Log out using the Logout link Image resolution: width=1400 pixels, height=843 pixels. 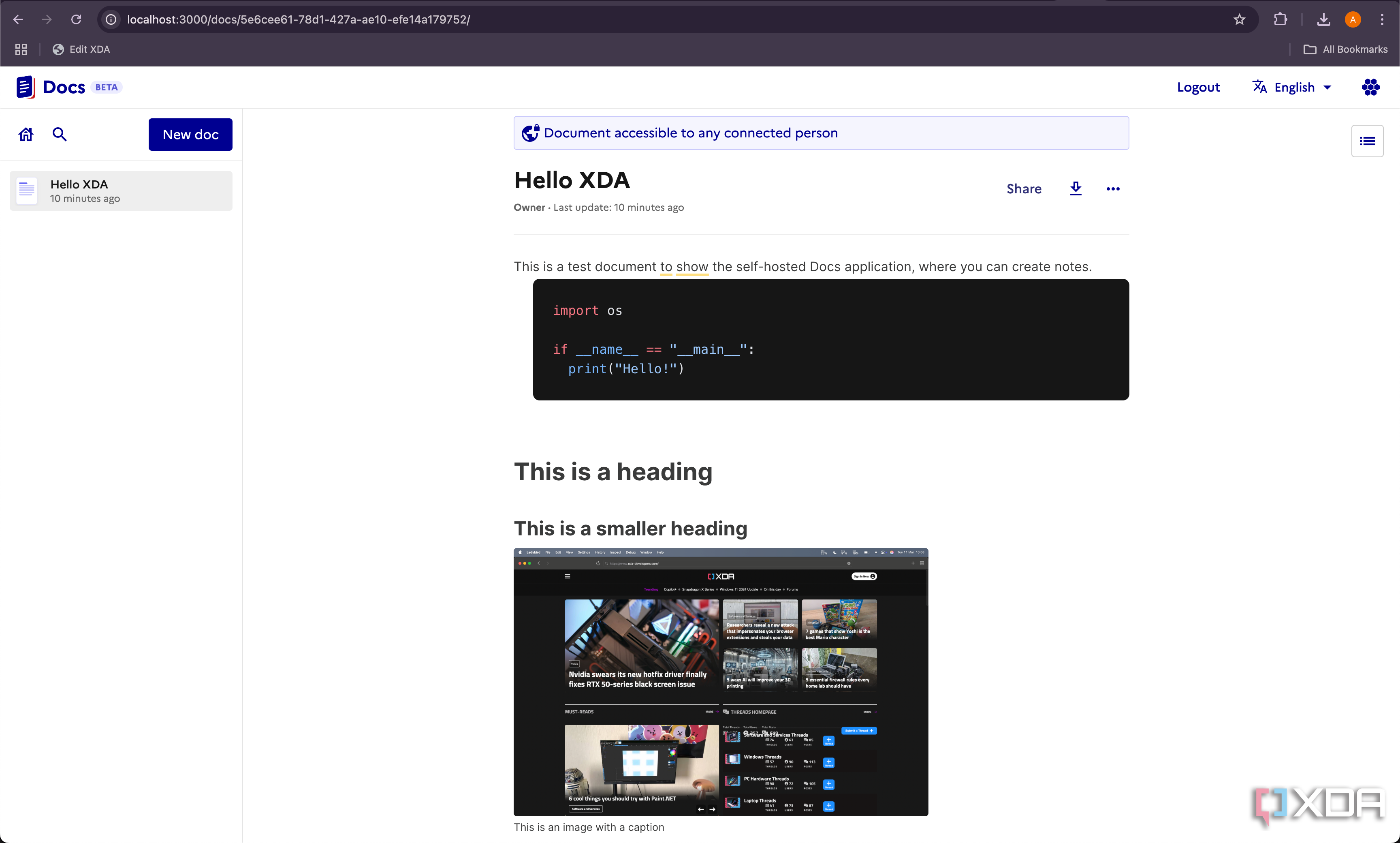click(x=1198, y=87)
